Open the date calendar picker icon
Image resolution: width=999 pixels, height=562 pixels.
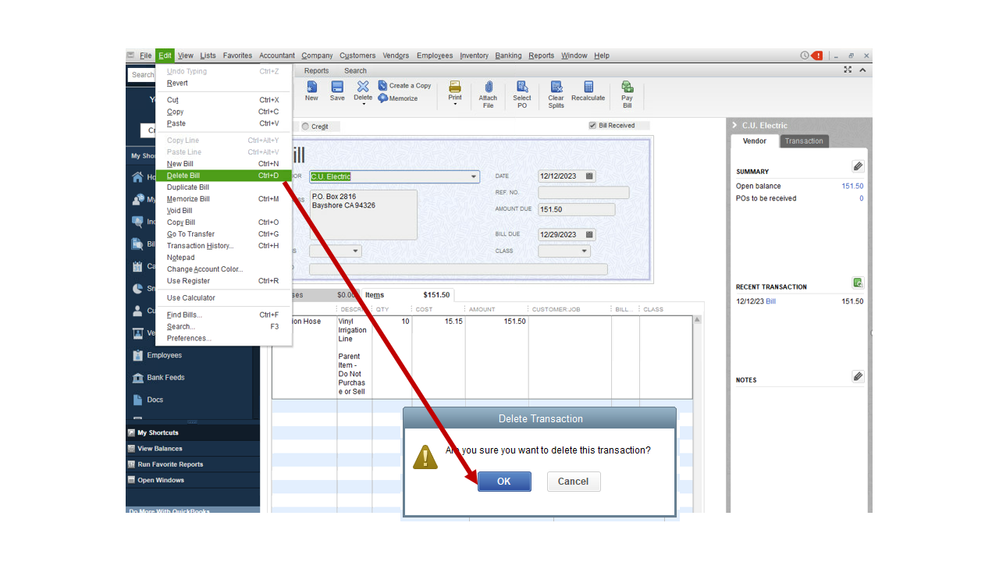click(x=589, y=176)
